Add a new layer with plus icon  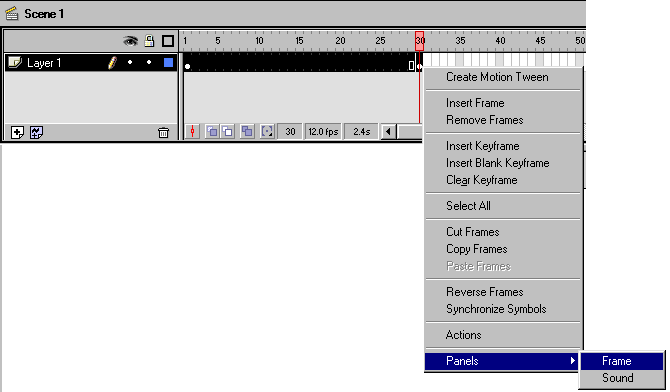(x=17, y=133)
